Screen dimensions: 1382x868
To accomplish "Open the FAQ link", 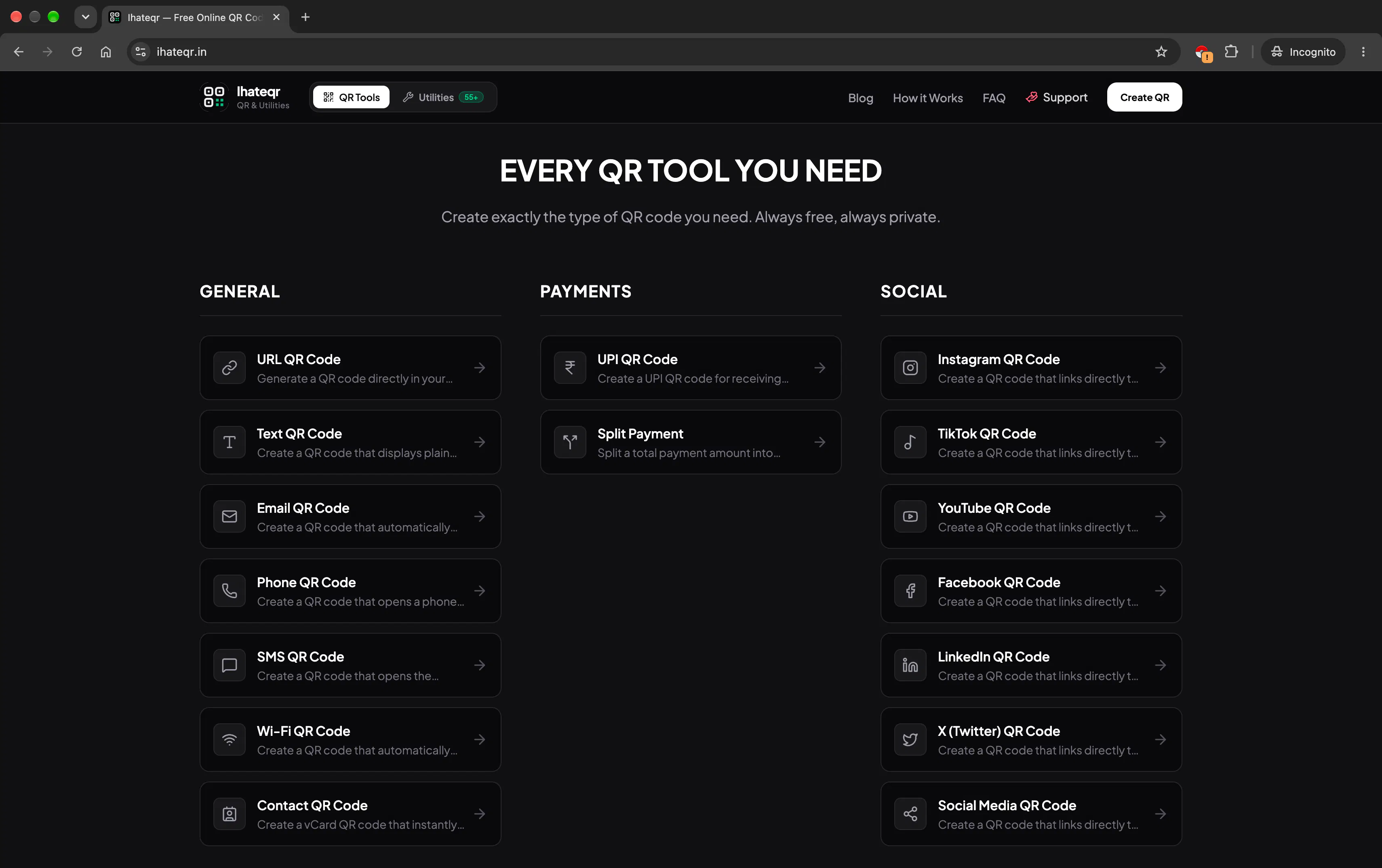I will (x=993, y=98).
